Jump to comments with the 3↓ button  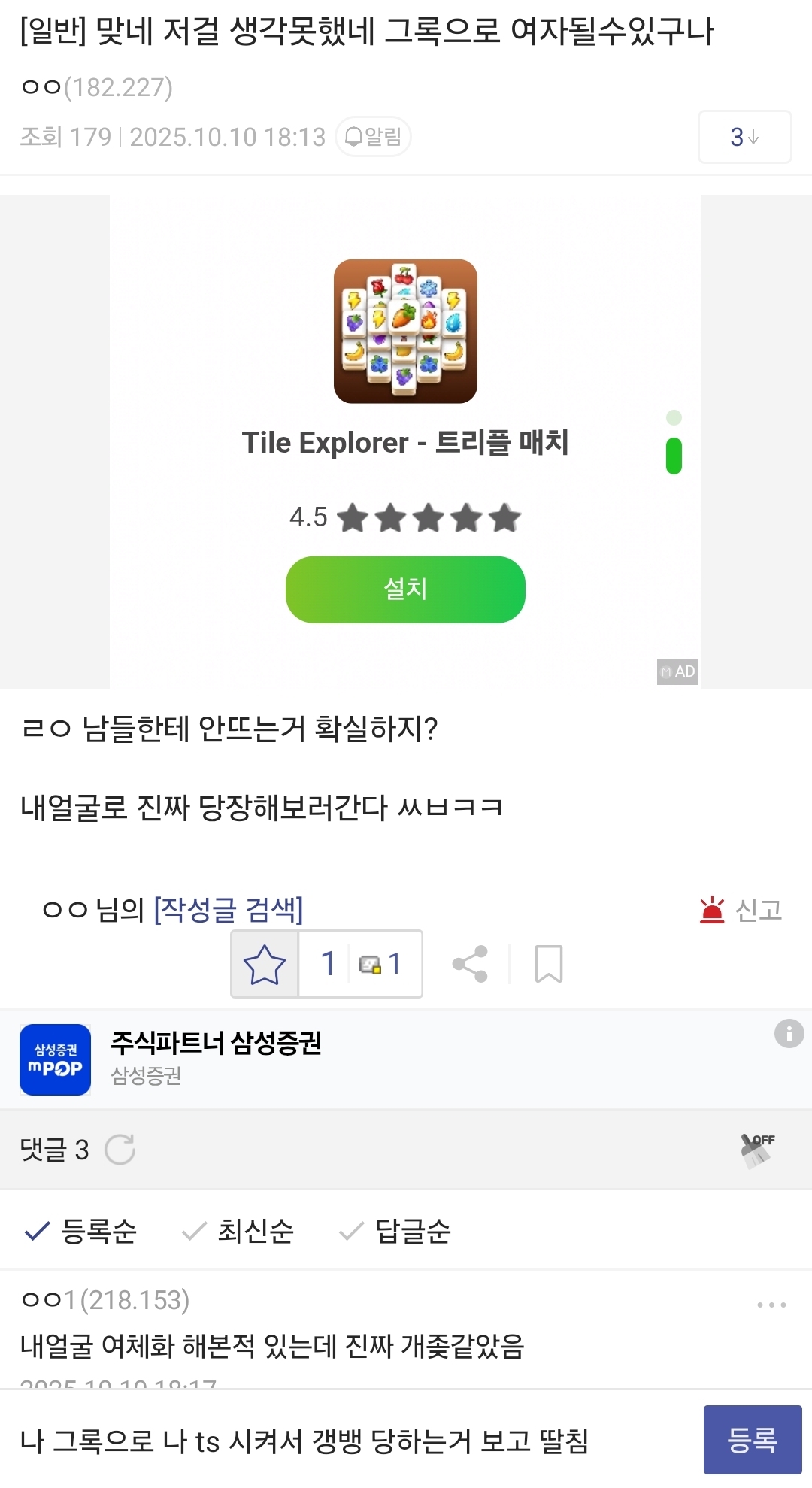(x=744, y=137)
